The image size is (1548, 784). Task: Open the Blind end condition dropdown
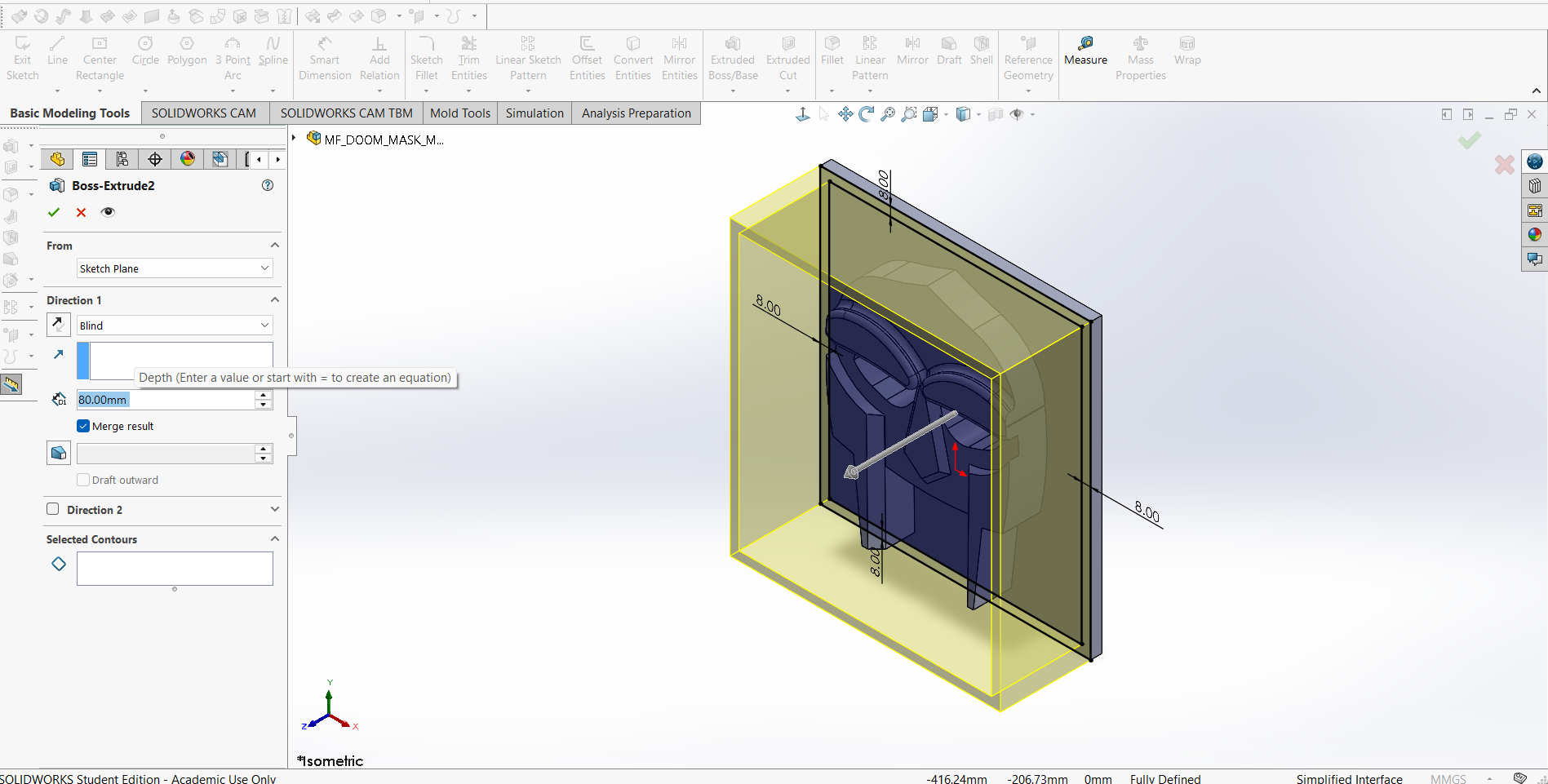[x=175, y=326]
